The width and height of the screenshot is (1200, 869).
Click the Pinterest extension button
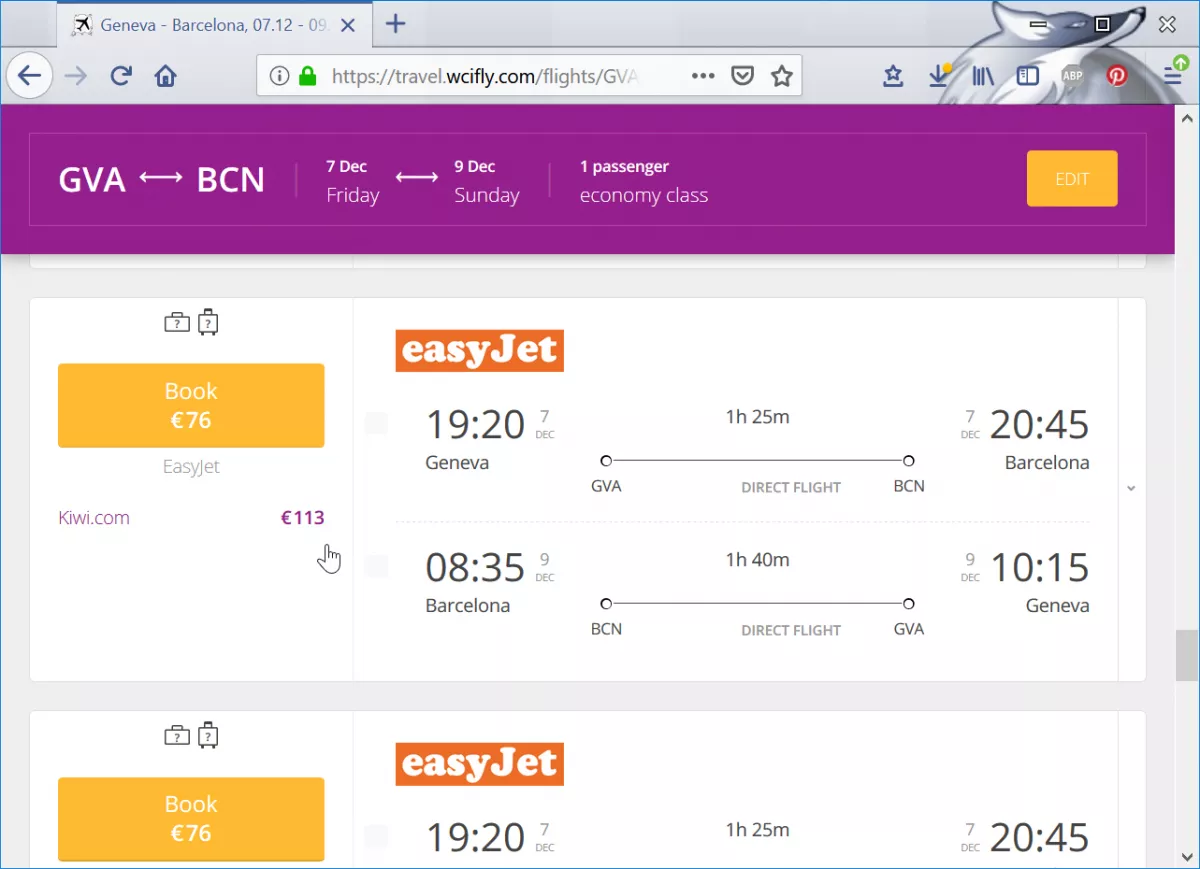1117,76
